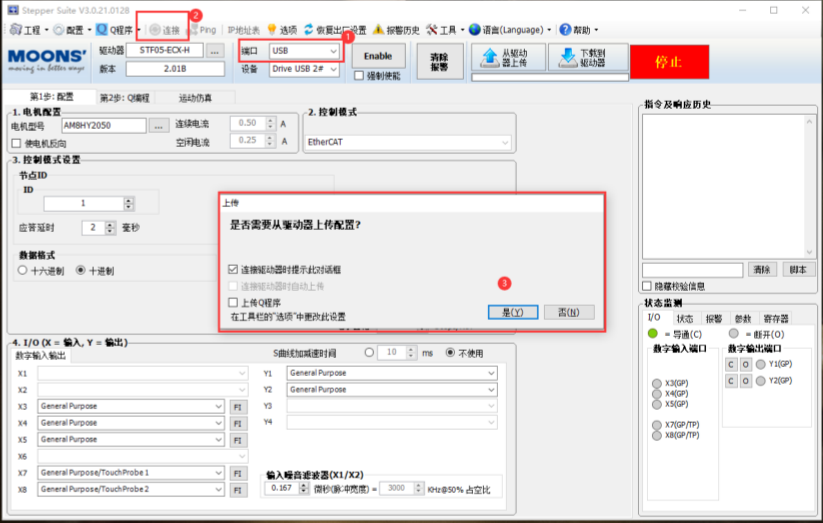Open the X7 TouchProbe 1 input dropdown
The image size is (823, 523).
click(219, 472)
